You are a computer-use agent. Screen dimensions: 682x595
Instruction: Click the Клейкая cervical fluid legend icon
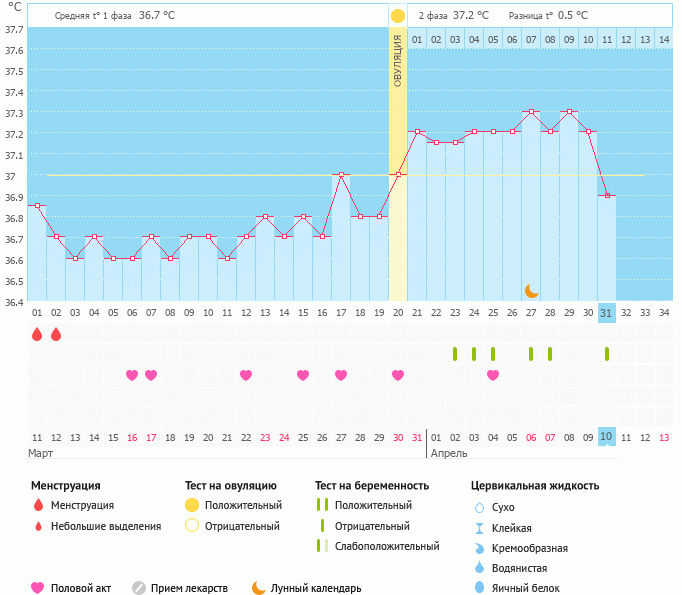click(479, 528)
